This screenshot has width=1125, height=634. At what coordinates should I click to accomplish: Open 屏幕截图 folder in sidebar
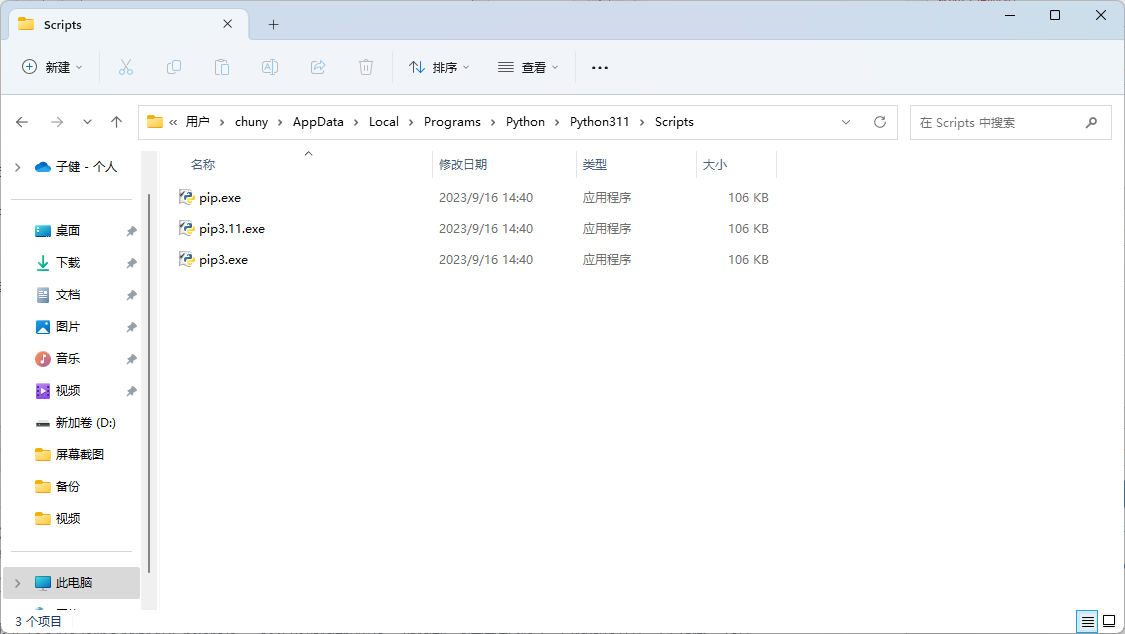80,455
